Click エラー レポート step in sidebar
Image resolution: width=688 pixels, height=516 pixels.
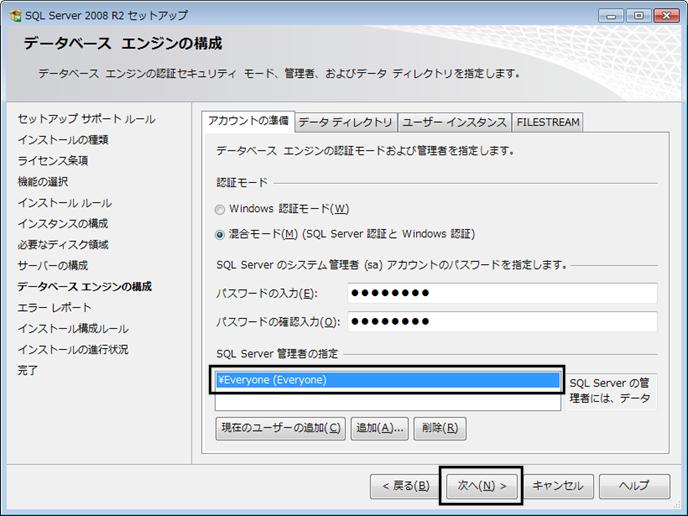pos(54,308)
